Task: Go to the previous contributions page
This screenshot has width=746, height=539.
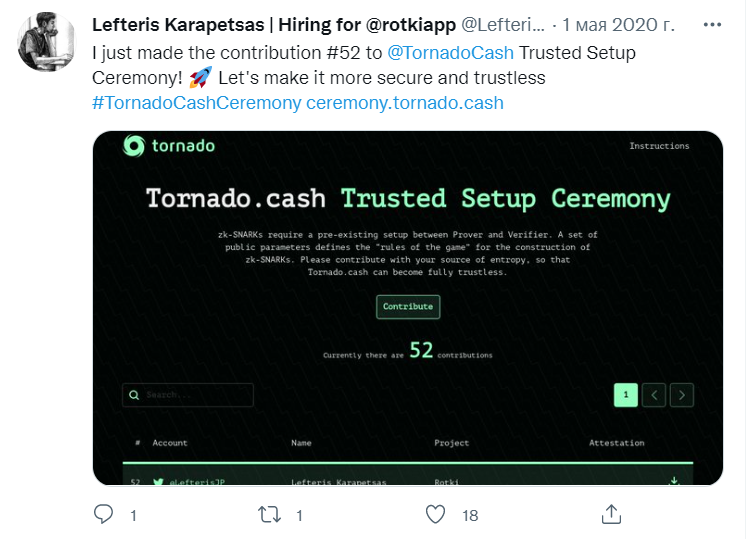Action: click(x=654, y=395)
